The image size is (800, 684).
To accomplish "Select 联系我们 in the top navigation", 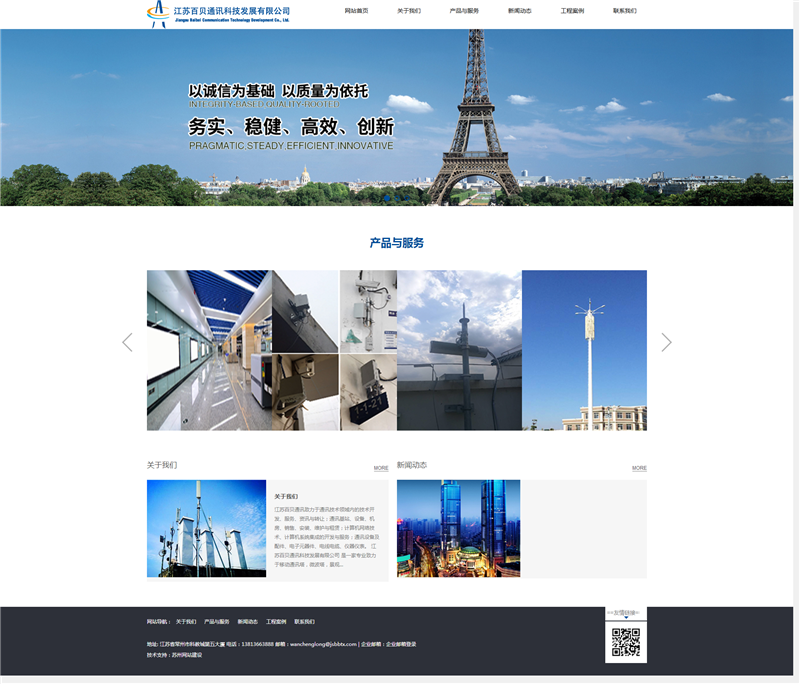I will tap(625, 11).
